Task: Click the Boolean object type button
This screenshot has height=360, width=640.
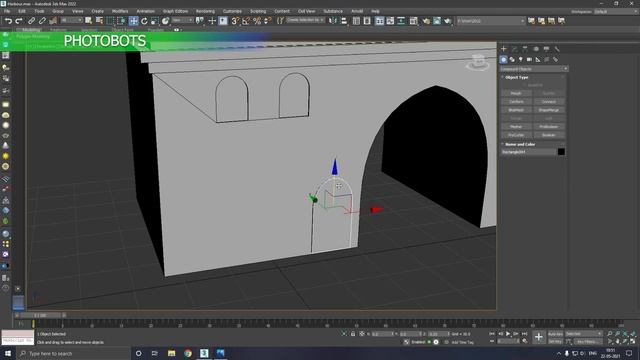Action: click(549, 135)
